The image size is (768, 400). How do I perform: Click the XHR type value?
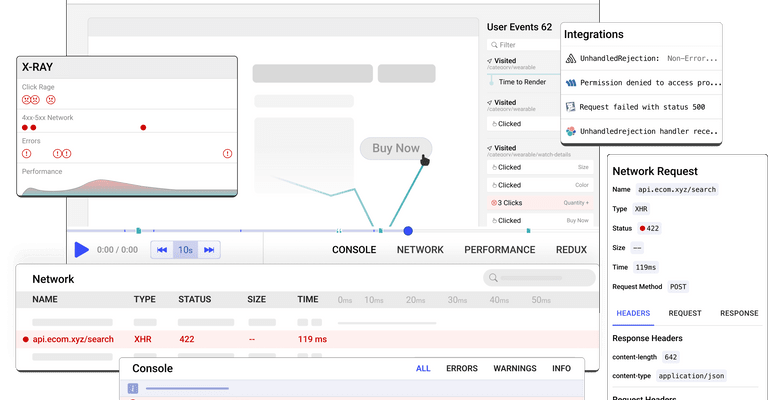[x=641, y=209]
